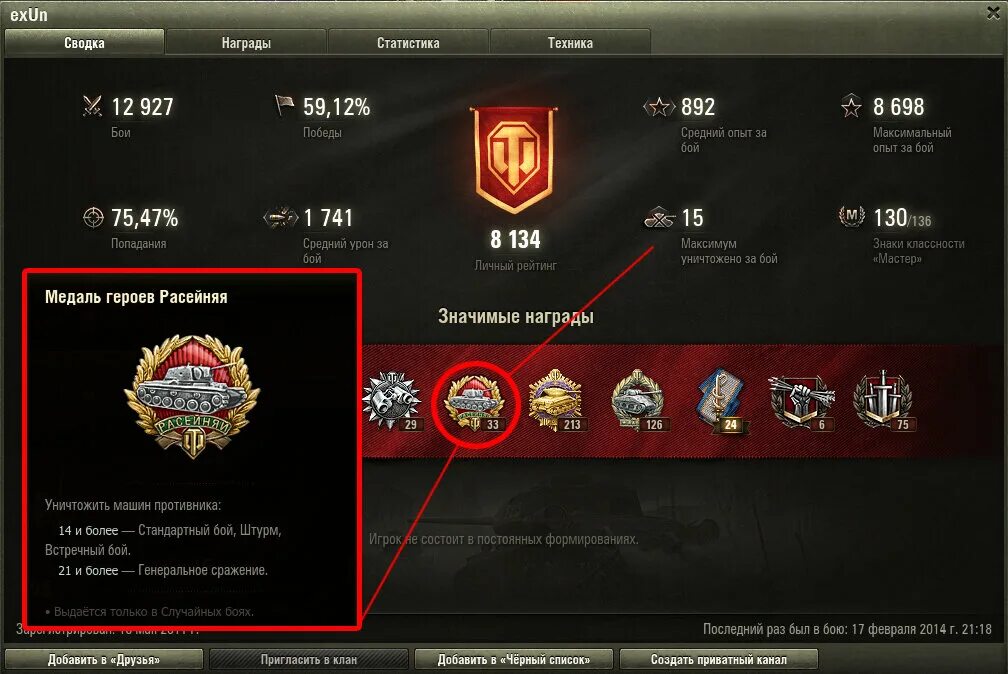The width and height of the screenshot is (1008, 674).
Task: Add player via Добавить в «Друзья» button
Action: tap(104, 659)
